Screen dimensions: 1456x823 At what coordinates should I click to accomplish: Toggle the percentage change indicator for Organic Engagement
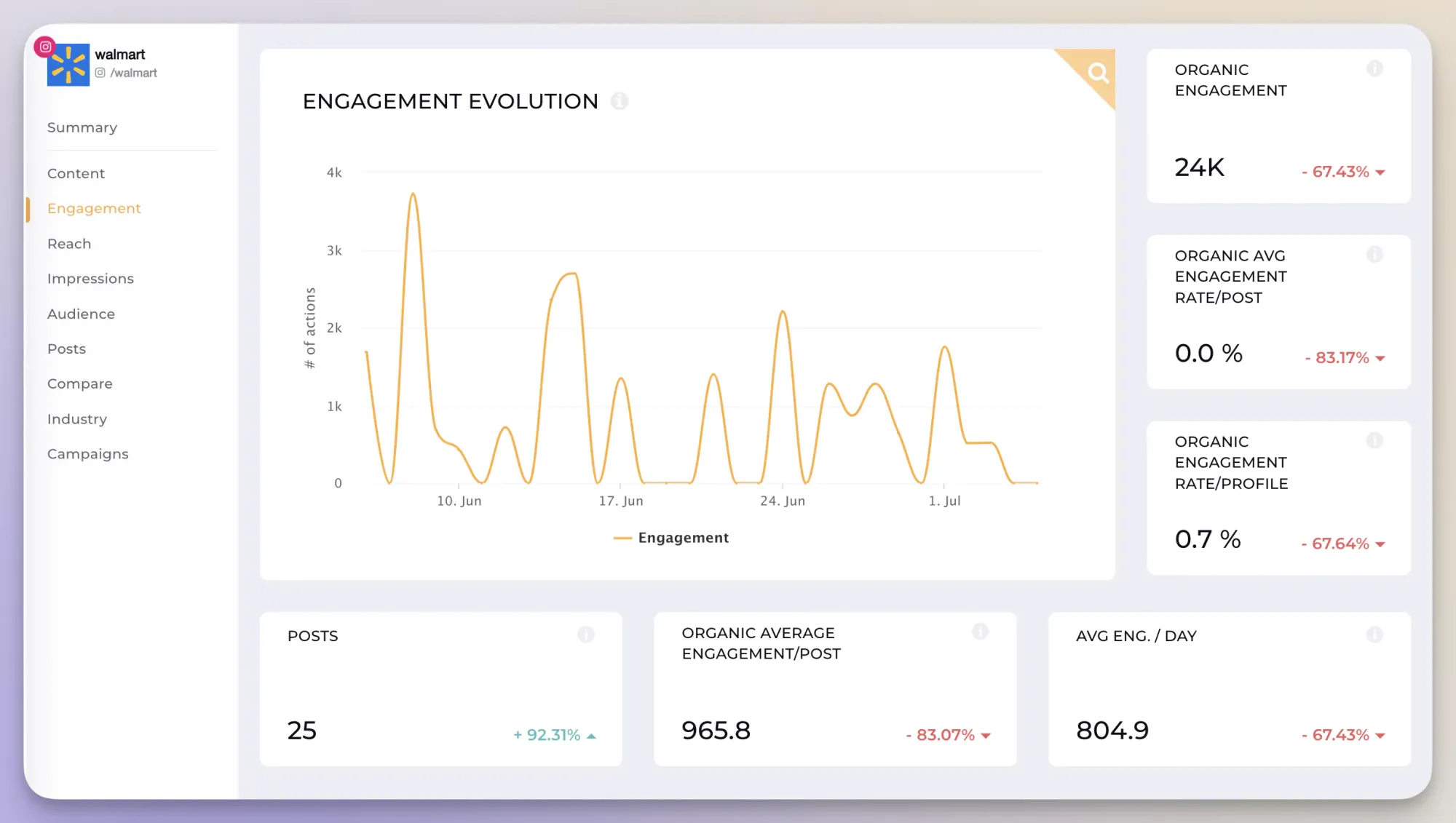[1341, 171]
